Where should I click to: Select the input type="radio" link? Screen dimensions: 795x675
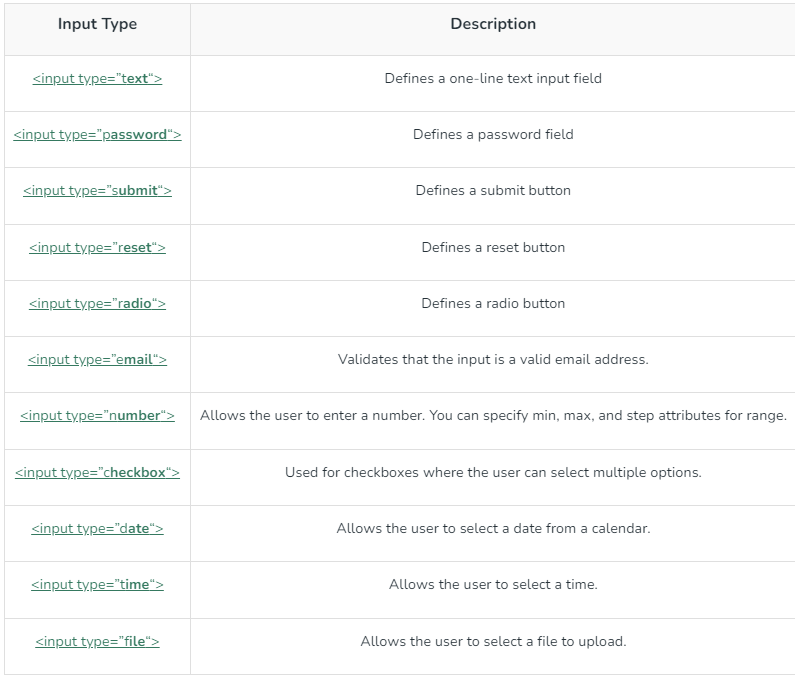coord(97,304)
